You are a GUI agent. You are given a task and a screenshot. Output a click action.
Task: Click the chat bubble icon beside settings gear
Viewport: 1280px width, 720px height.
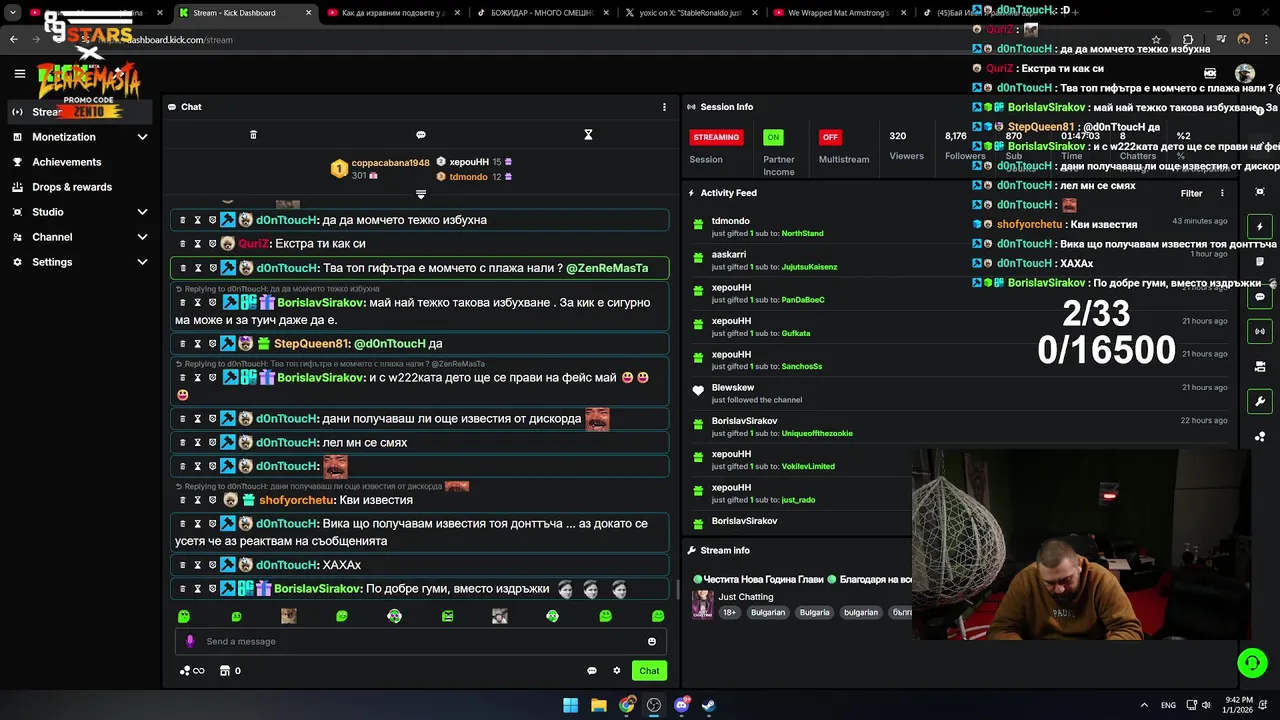(x=592, y=671)
